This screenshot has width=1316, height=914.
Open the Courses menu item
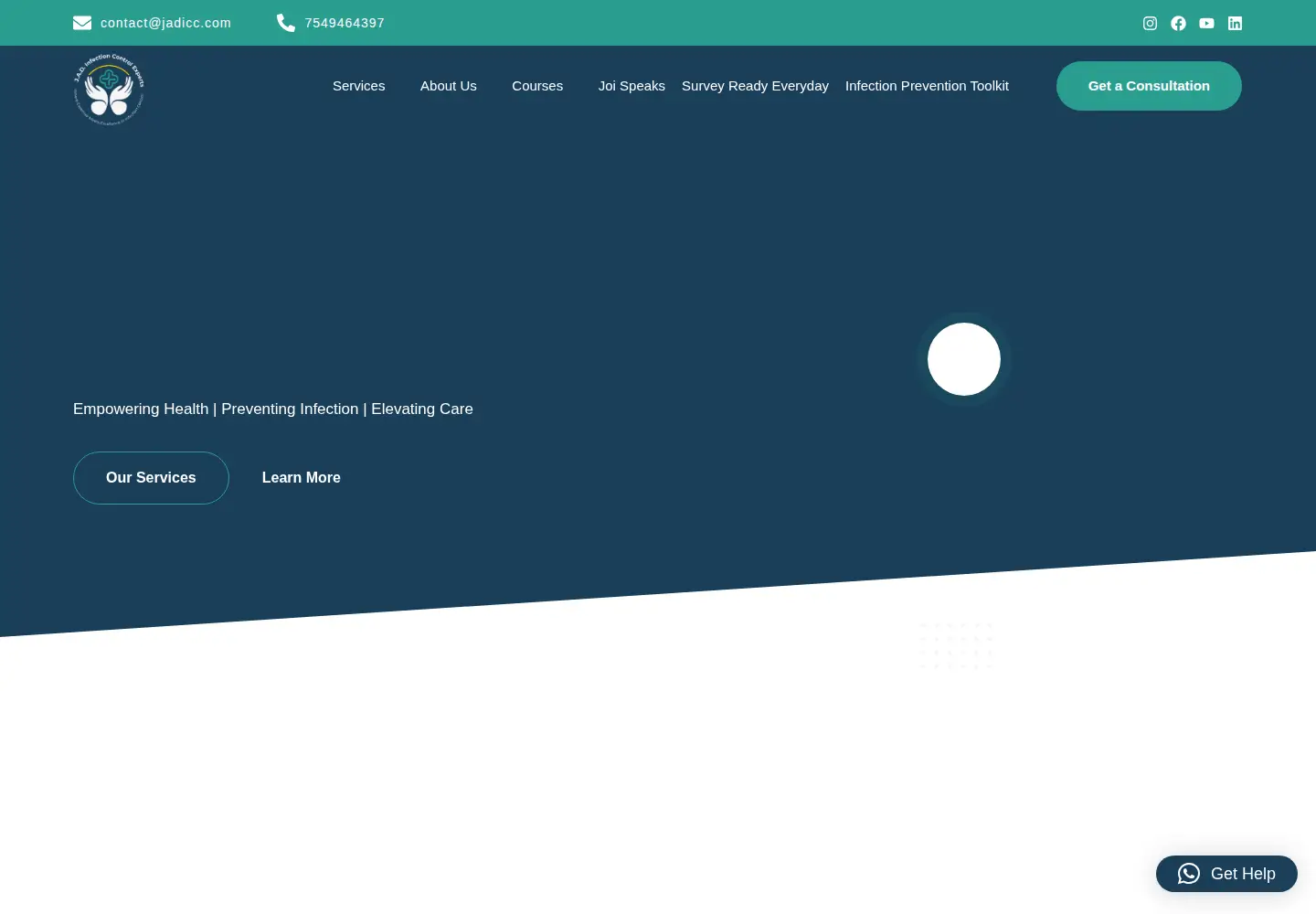pyautogui.click(x=537, y=86)
